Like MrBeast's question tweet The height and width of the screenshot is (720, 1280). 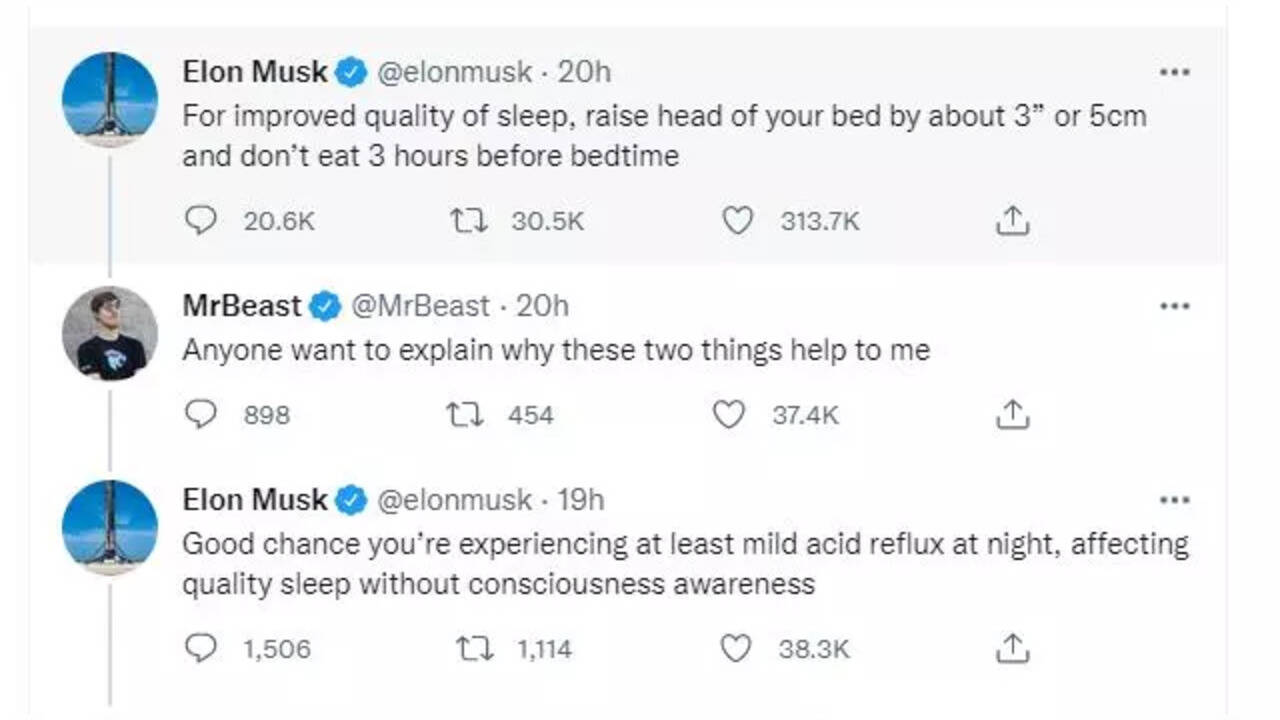(730, 414)
